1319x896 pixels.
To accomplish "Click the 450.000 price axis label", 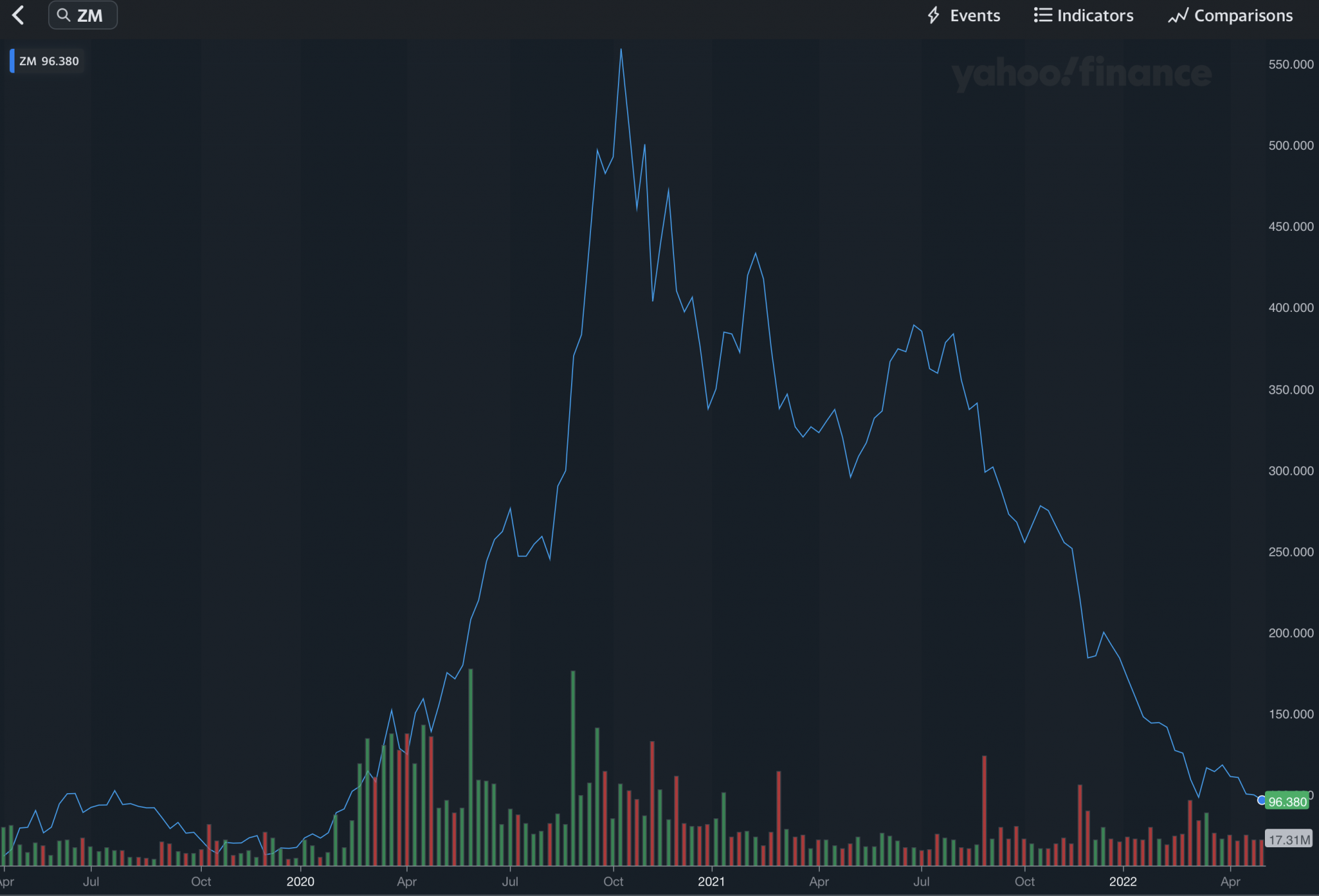I will pos(1291,227).
